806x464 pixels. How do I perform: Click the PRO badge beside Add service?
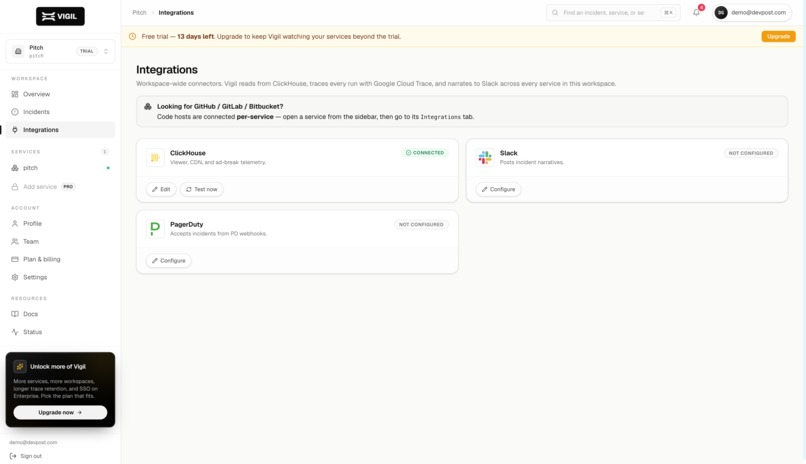pyautogui.click(x=68, y=187)
